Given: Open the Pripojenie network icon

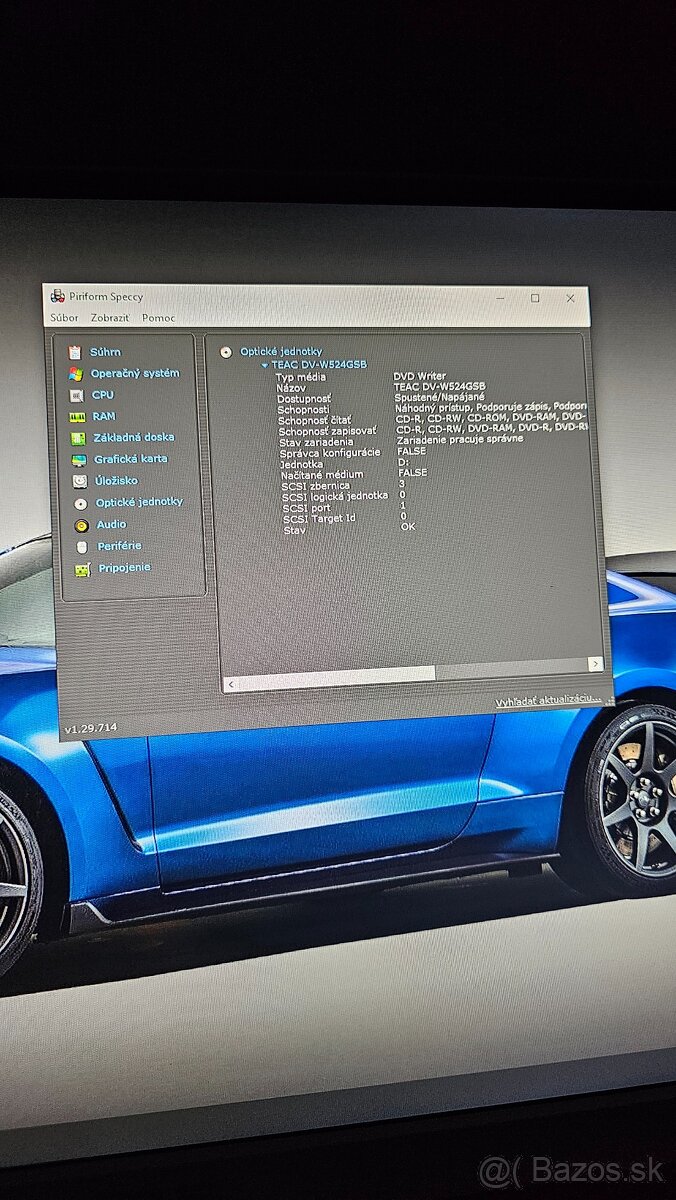Looking at the screenshot, I should (x=82, y=569).
